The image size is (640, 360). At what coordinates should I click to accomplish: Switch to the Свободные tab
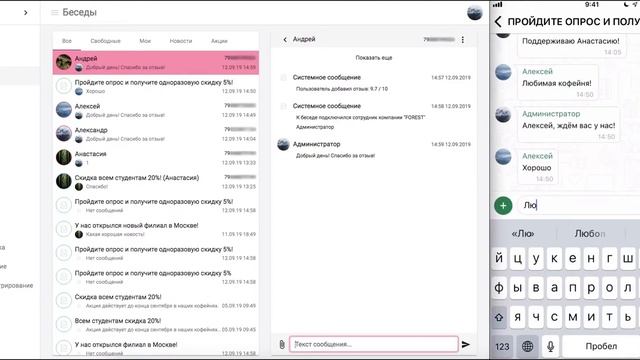point(105,41)
